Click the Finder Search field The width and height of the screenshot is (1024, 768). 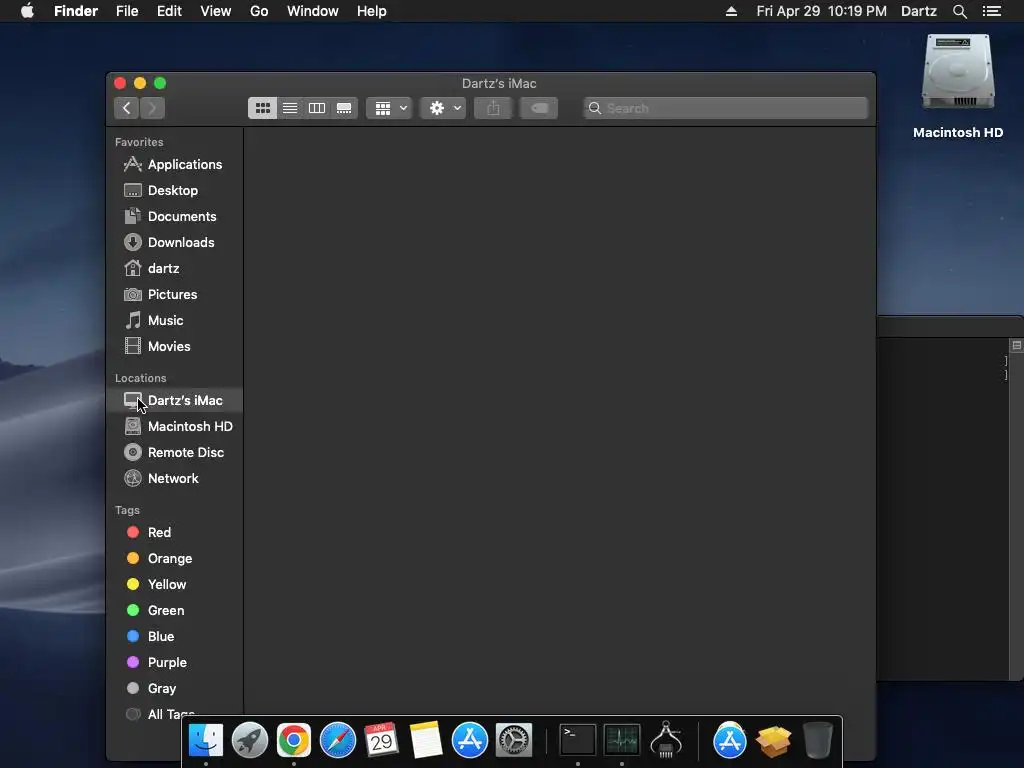point(726,108)
